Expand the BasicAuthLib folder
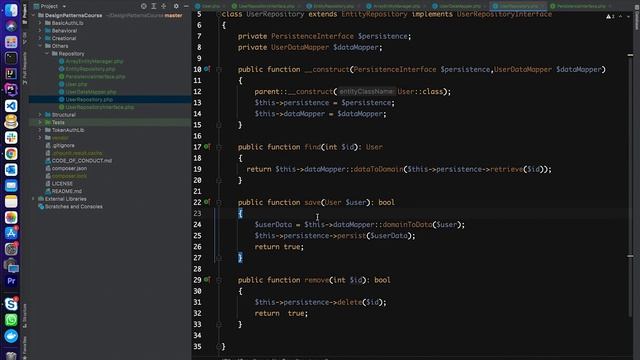This screenshot has height=360, width=640. [x=40, y=23]
